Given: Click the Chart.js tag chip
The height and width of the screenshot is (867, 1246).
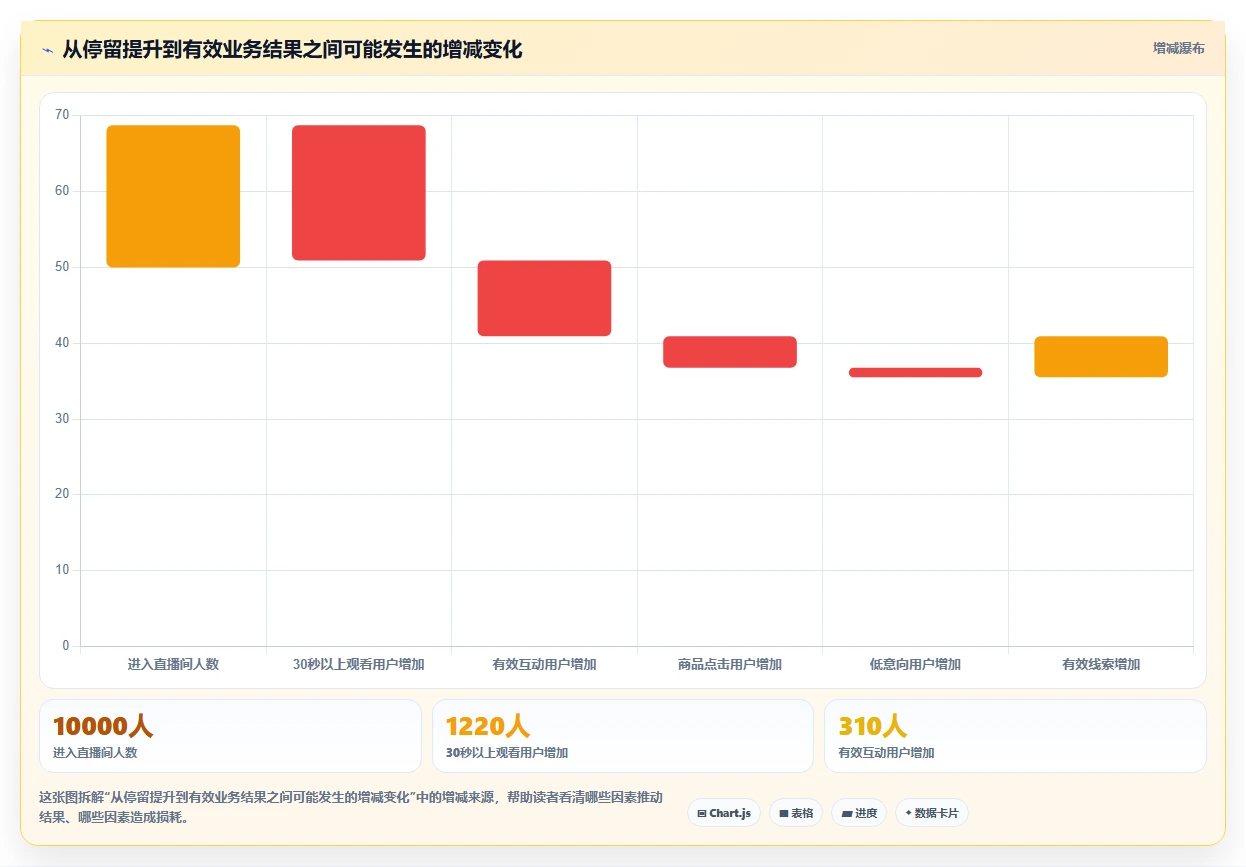Looking at the screenshot, I should tap(724, 813).
